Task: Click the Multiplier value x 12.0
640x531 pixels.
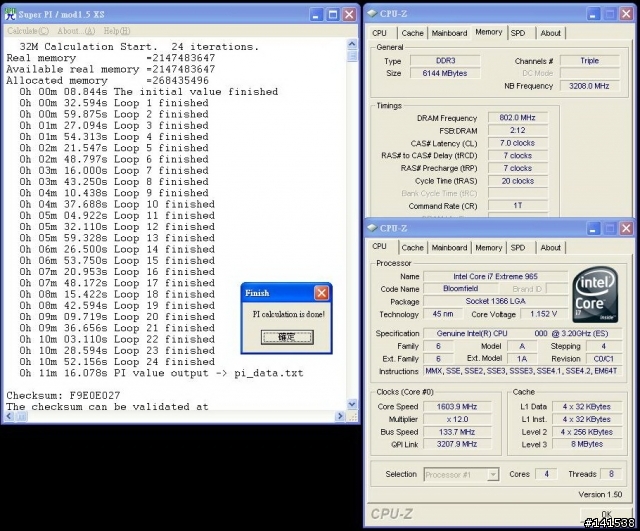Action: pos(457,419)
